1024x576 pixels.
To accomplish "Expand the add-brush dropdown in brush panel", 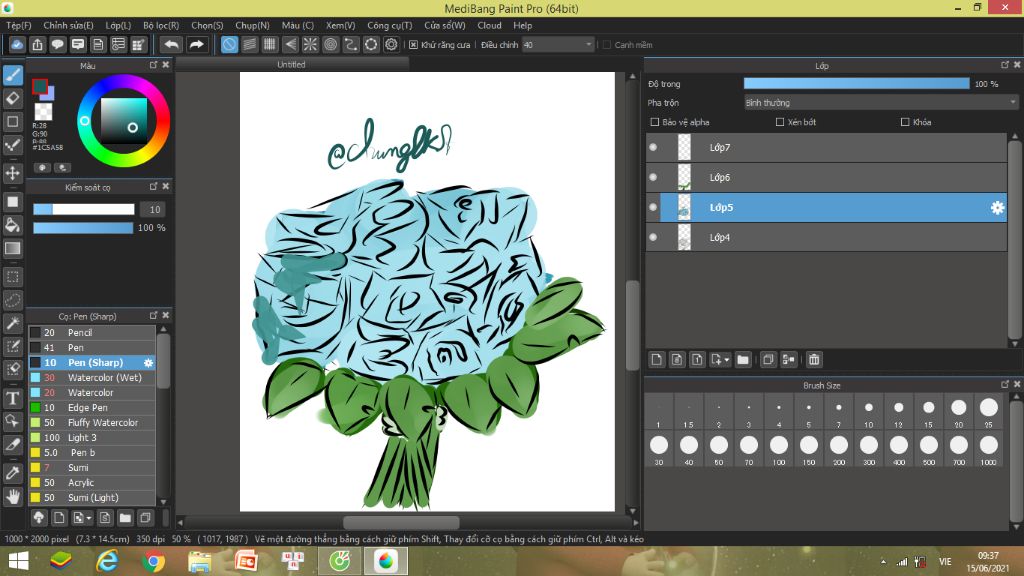I will pyautogui.click(x=89, y=519).
